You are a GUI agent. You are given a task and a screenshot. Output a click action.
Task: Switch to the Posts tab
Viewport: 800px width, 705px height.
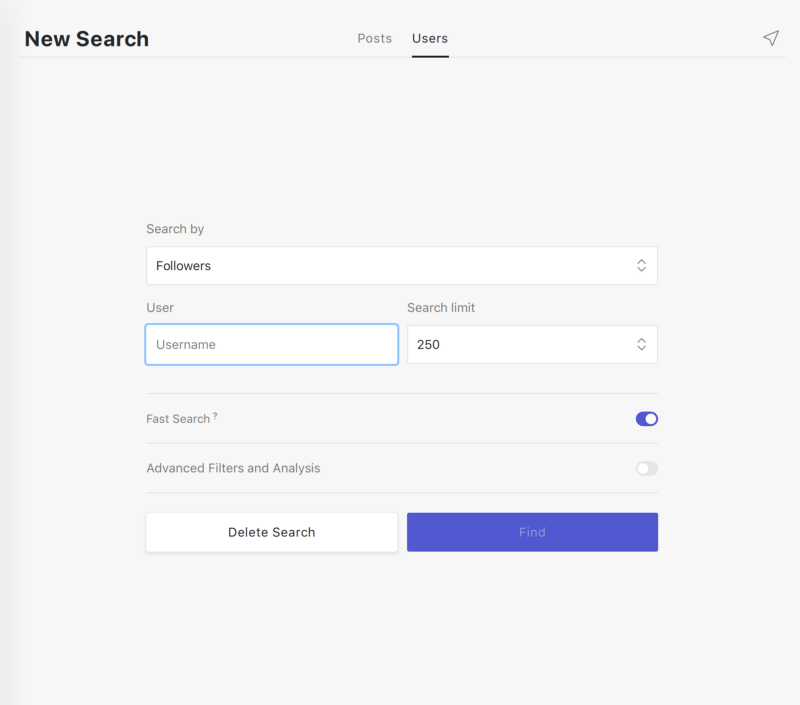374,38
